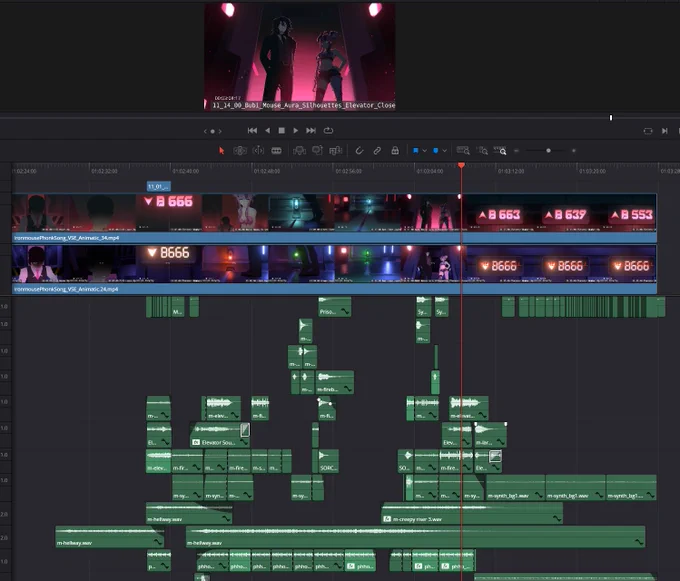Jump to the first frame

coord(252,131)
